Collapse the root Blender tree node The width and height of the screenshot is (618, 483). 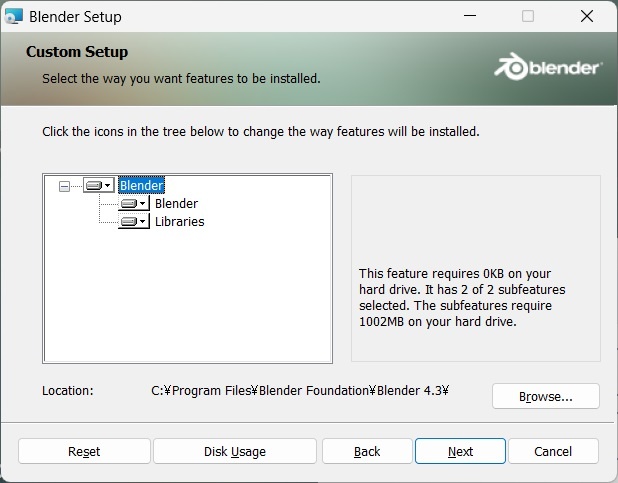click(64, 186)
